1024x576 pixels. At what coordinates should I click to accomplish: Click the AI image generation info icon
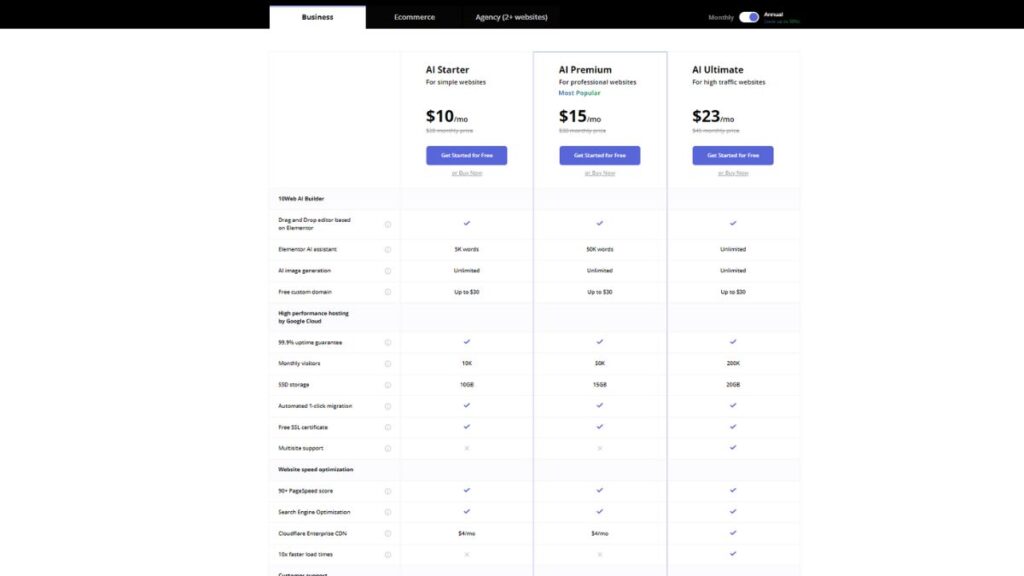tap(388, 270)
